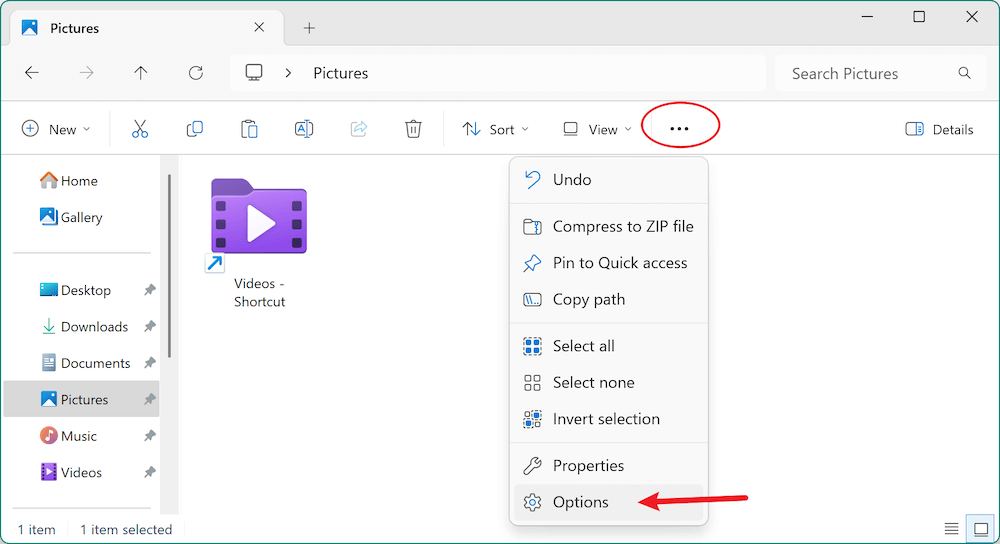Image resolution: width=1000 pixels, height=544 pixels.
Task: Click the Delete trash can icon
Action: coord(413,129)
